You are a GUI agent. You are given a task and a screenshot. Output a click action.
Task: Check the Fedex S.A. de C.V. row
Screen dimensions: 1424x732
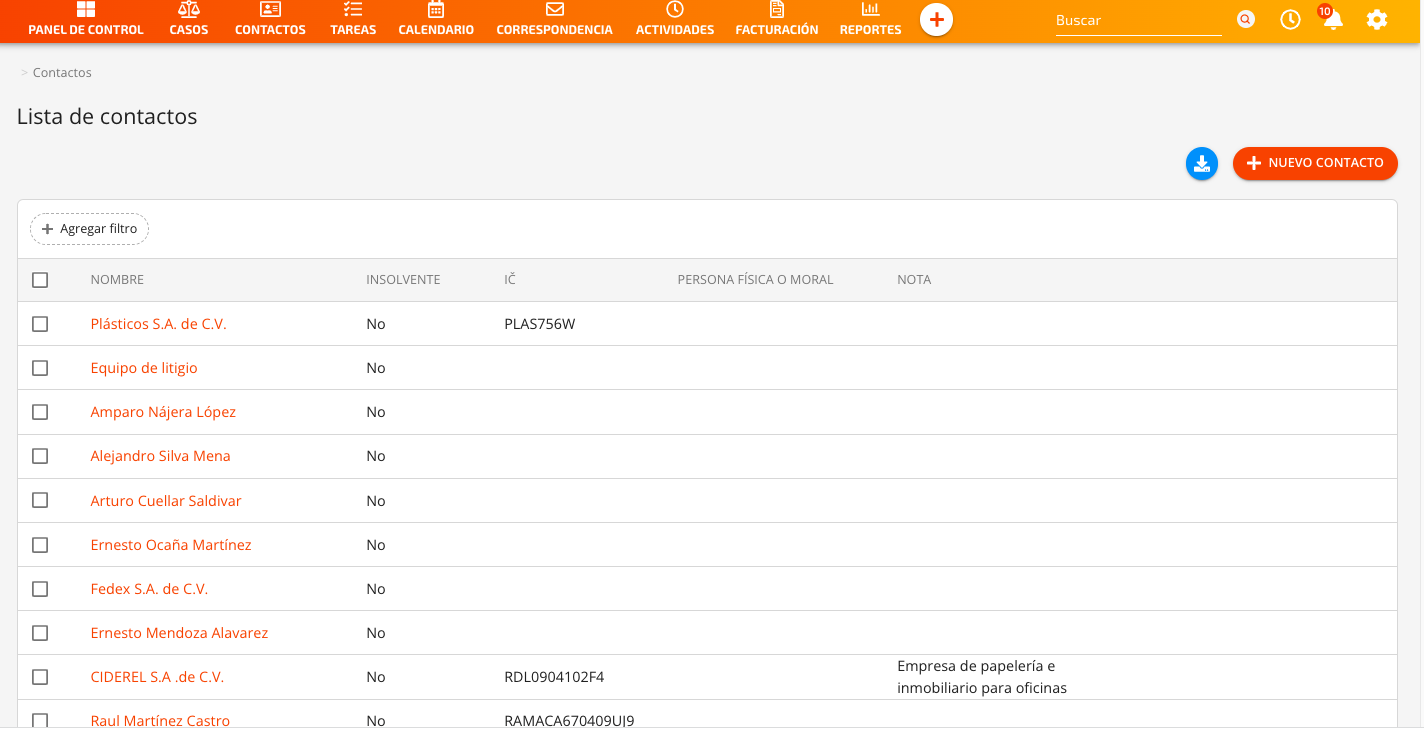coord(40,589)
